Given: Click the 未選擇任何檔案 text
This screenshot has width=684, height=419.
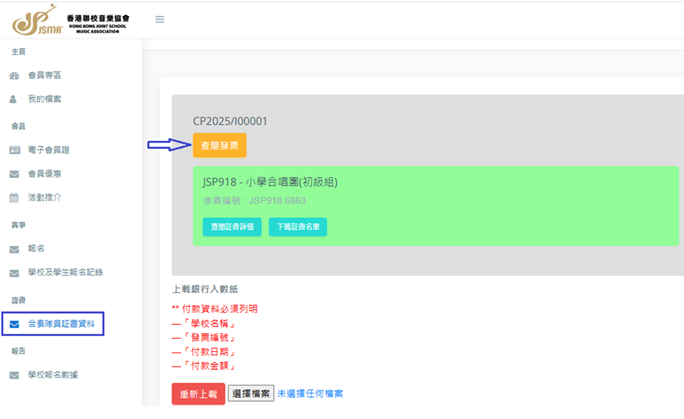Looking at the screenshot, I should pyautogui.click(x=310, y=394).
